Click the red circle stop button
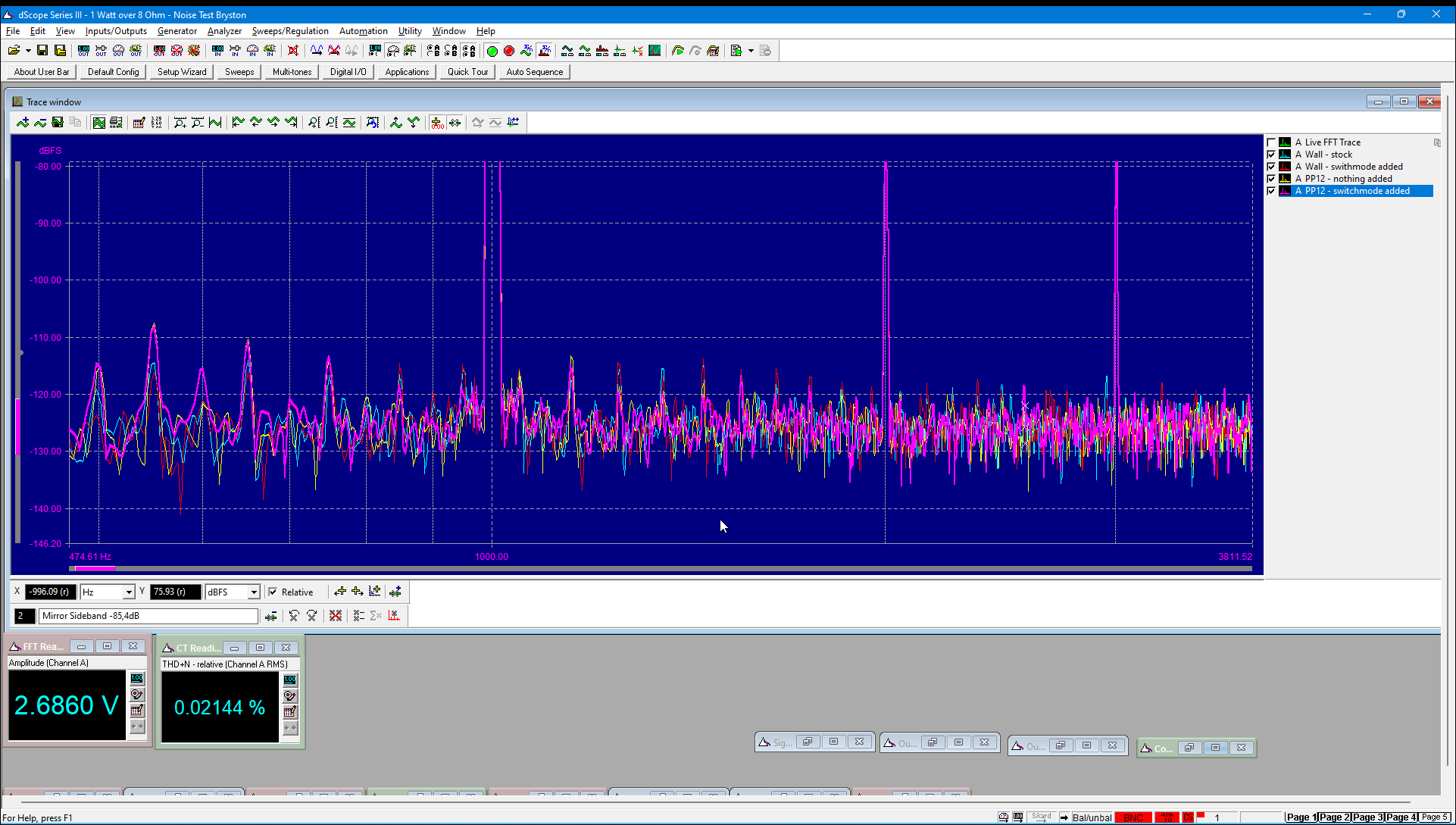This screenshot has height=825, width=1456. (509, 51)
